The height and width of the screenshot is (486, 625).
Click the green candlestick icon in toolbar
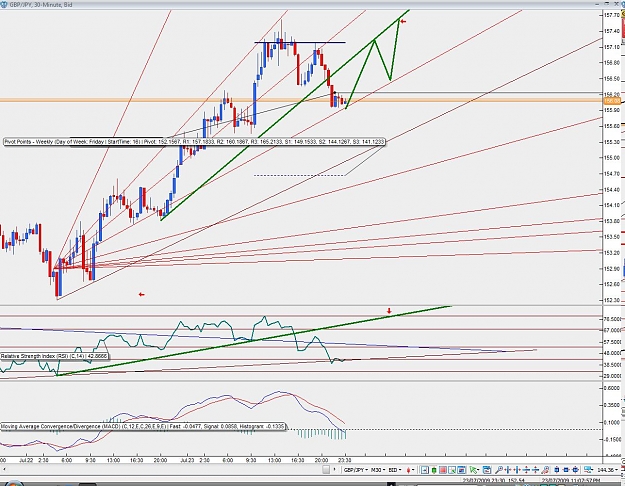pyautogui.click(x=434, y=470)
